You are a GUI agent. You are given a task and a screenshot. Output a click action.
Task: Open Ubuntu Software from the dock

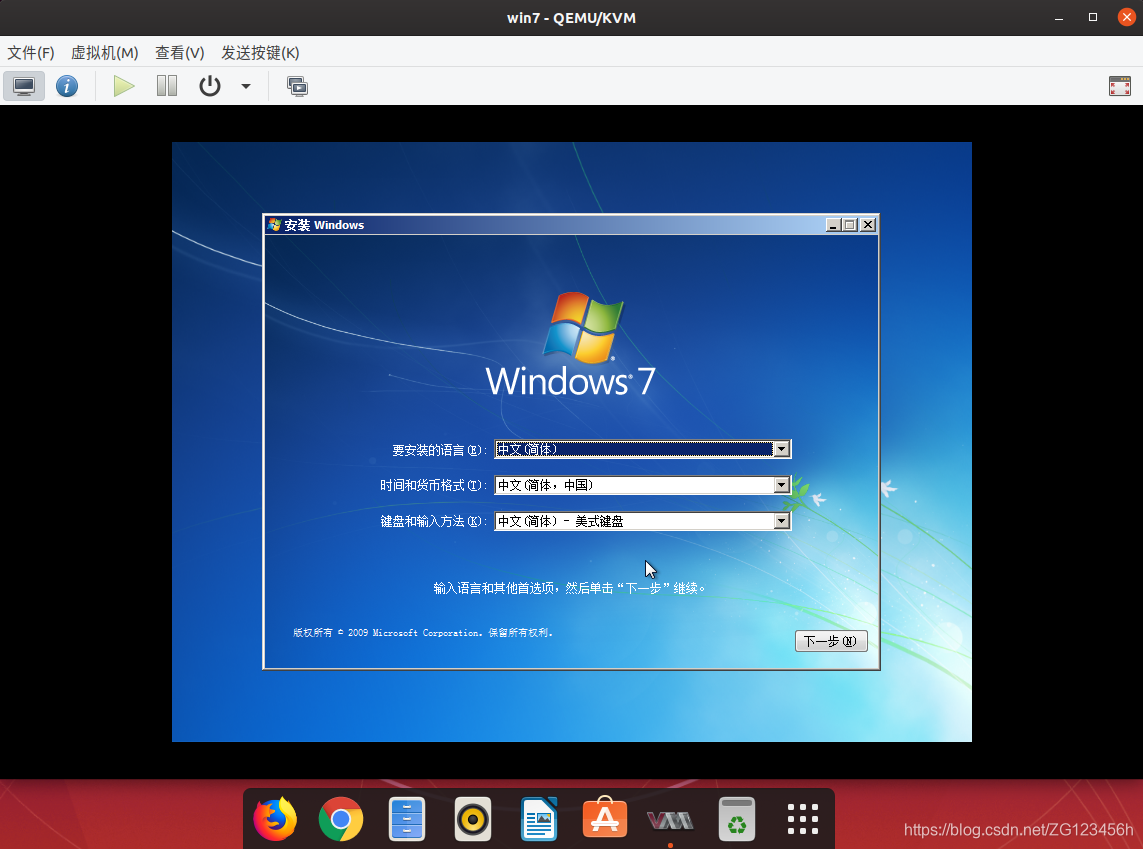click(604, 818)
